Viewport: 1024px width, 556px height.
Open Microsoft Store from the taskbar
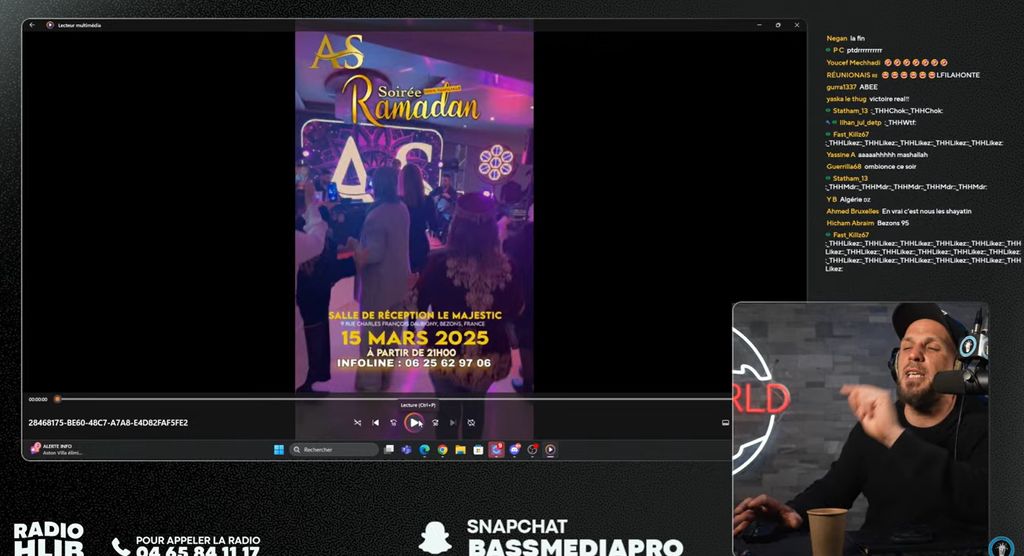click(x=478, y=450)
